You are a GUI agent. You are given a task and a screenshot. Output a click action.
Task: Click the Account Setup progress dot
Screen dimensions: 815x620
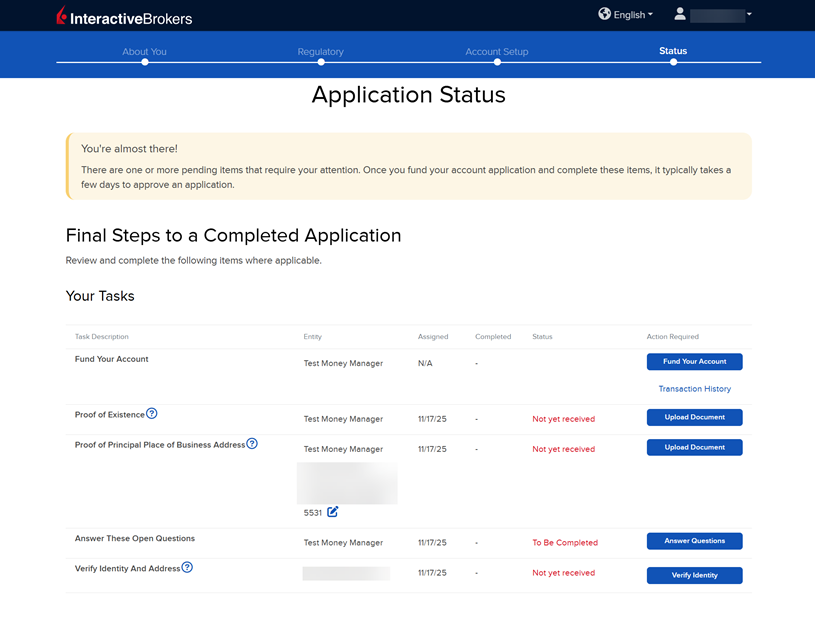(497, 62)
